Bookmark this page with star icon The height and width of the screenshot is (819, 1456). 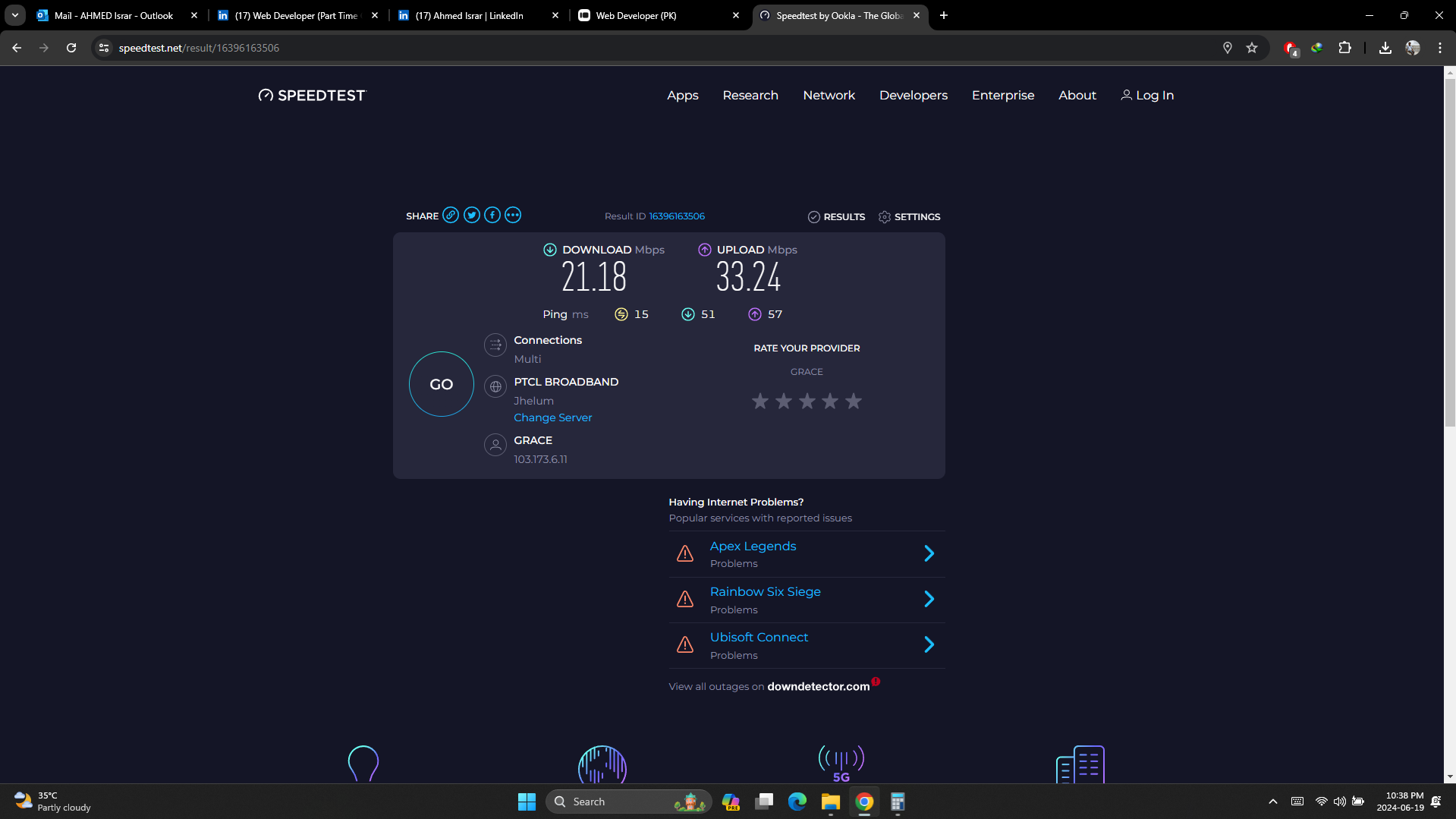[x=1252, y=48]
